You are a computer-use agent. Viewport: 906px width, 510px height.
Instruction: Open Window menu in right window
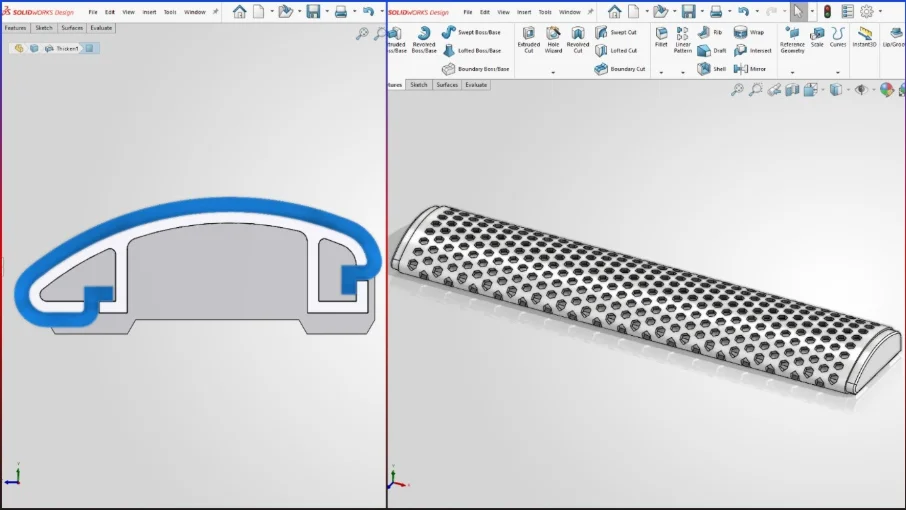coord(570,12)
